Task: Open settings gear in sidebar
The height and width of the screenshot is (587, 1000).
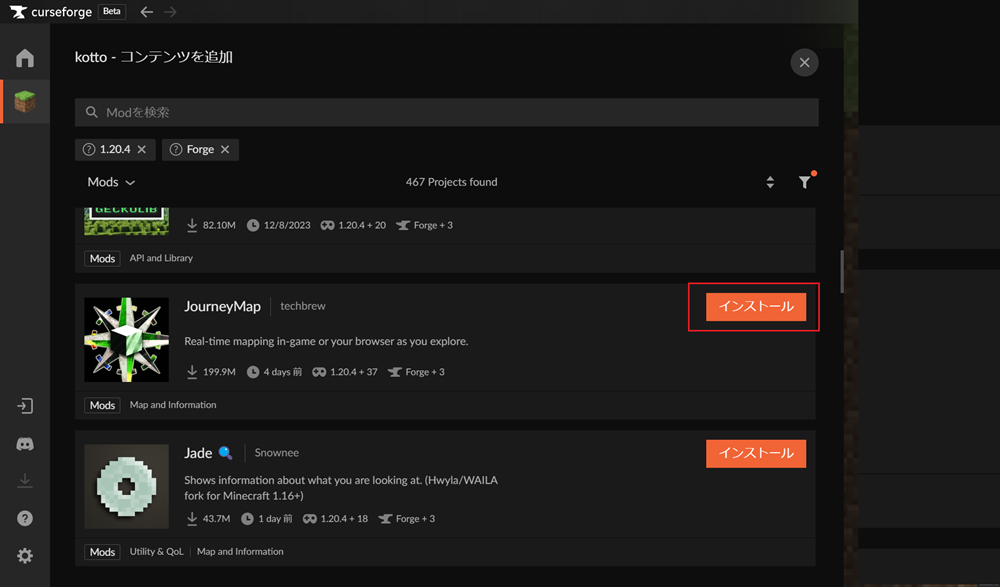Action: click(25, 556)
